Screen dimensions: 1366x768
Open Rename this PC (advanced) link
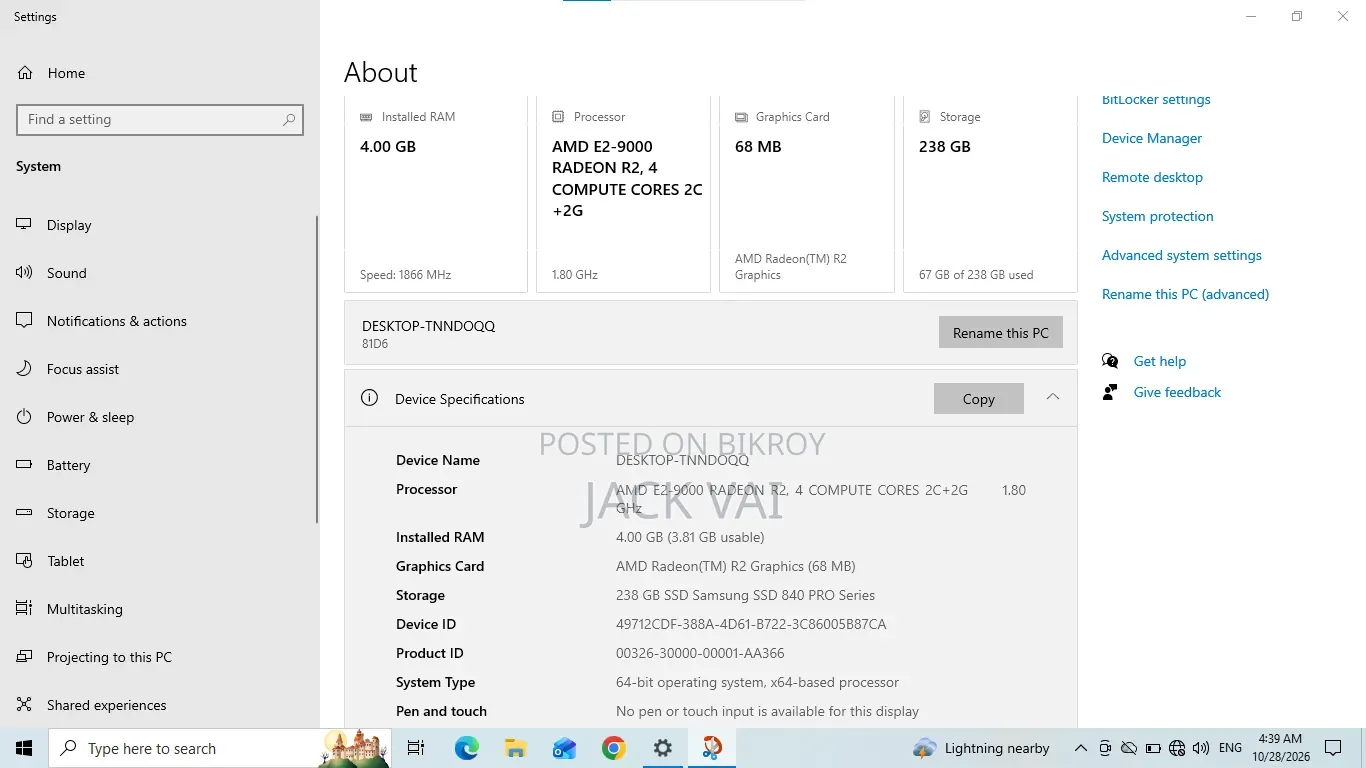click(x=1186, y=294)
